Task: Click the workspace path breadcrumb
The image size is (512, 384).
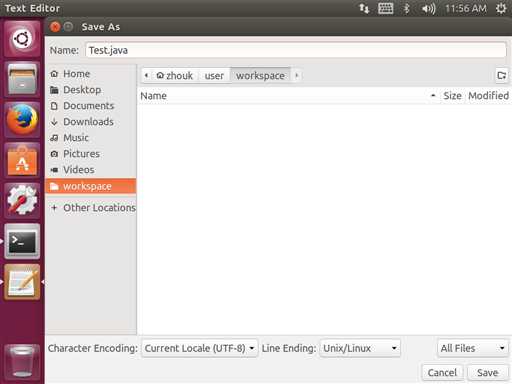Action: pyautogui.click(x=260, y=76)
